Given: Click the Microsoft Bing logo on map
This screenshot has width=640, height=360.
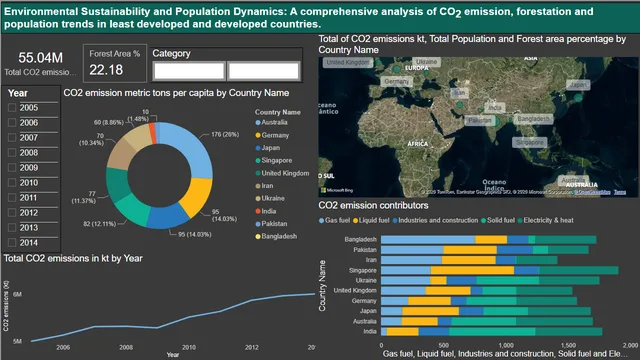Looking at the screenshot, I should (x=337, y=190).
